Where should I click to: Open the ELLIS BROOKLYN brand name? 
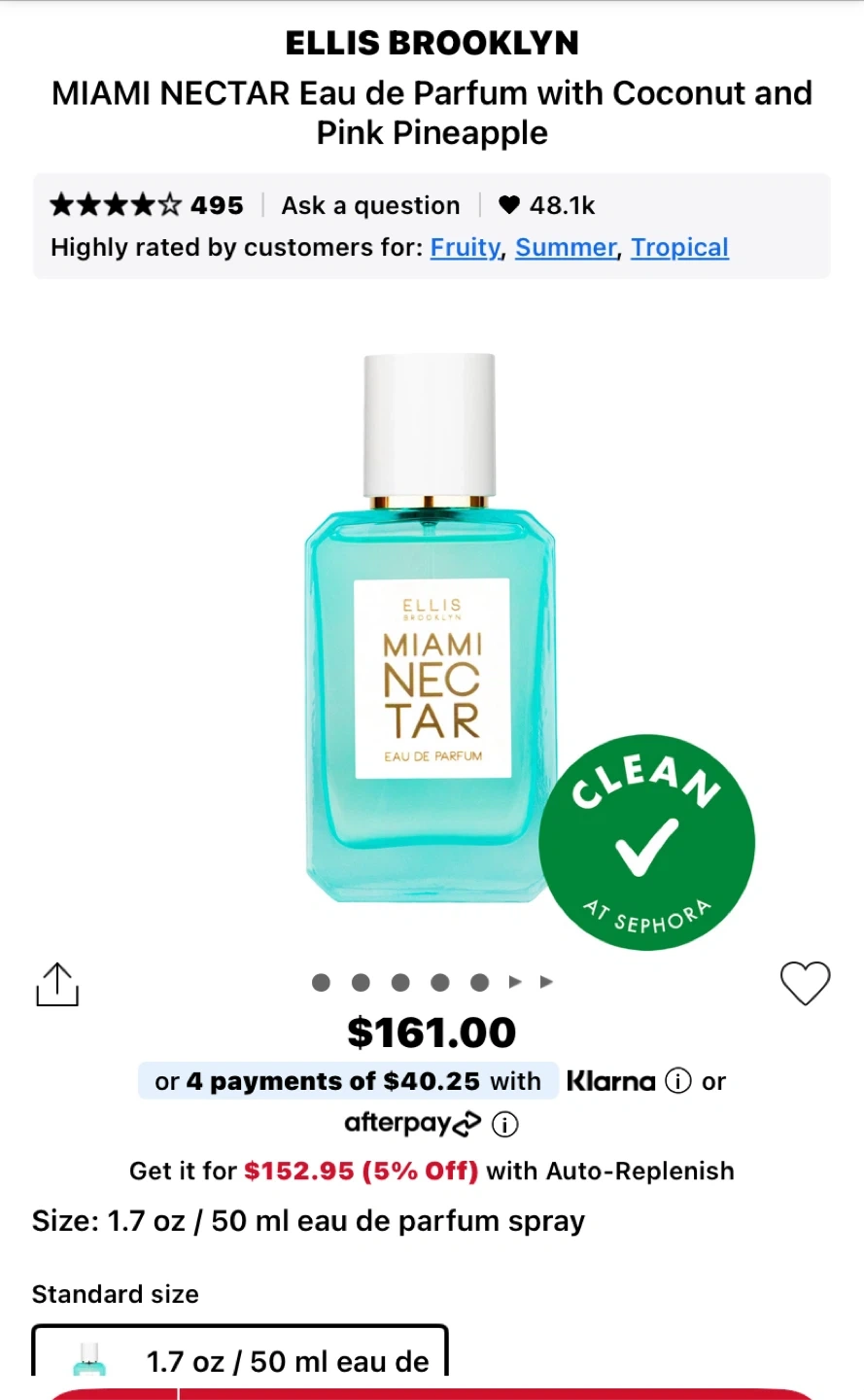[432, 43]
